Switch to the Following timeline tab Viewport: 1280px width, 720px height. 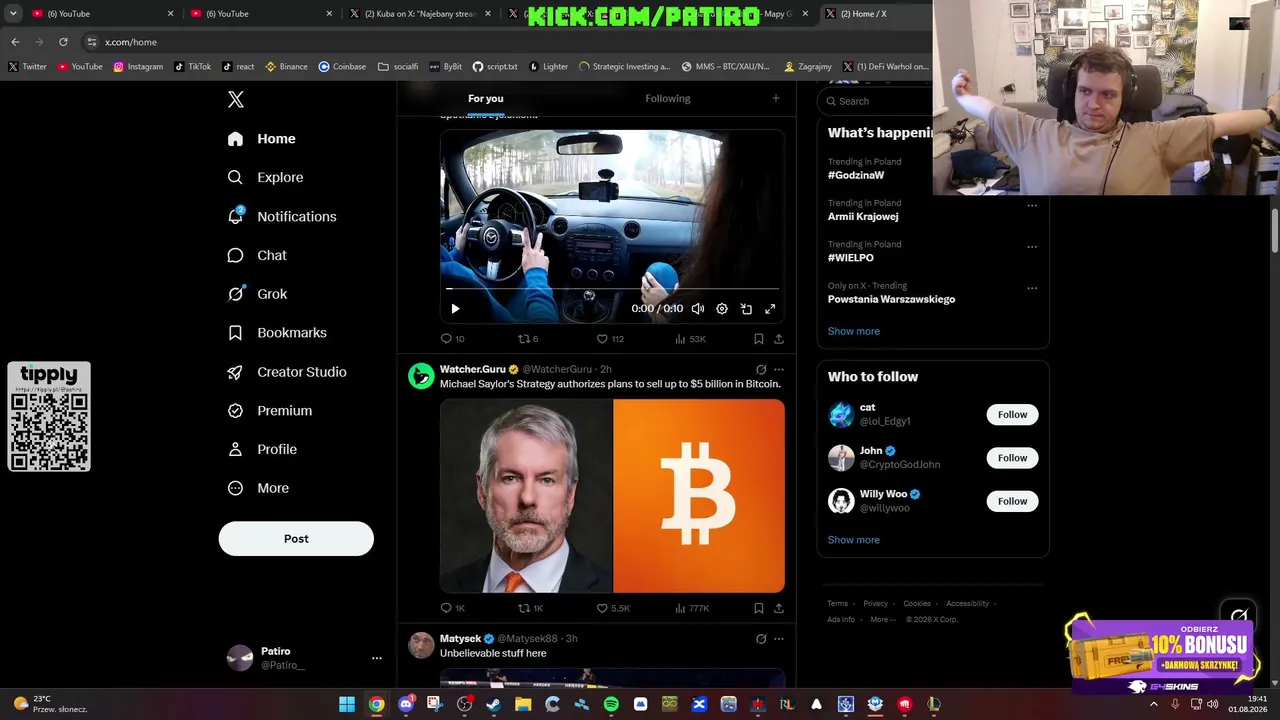coord(668,98)
